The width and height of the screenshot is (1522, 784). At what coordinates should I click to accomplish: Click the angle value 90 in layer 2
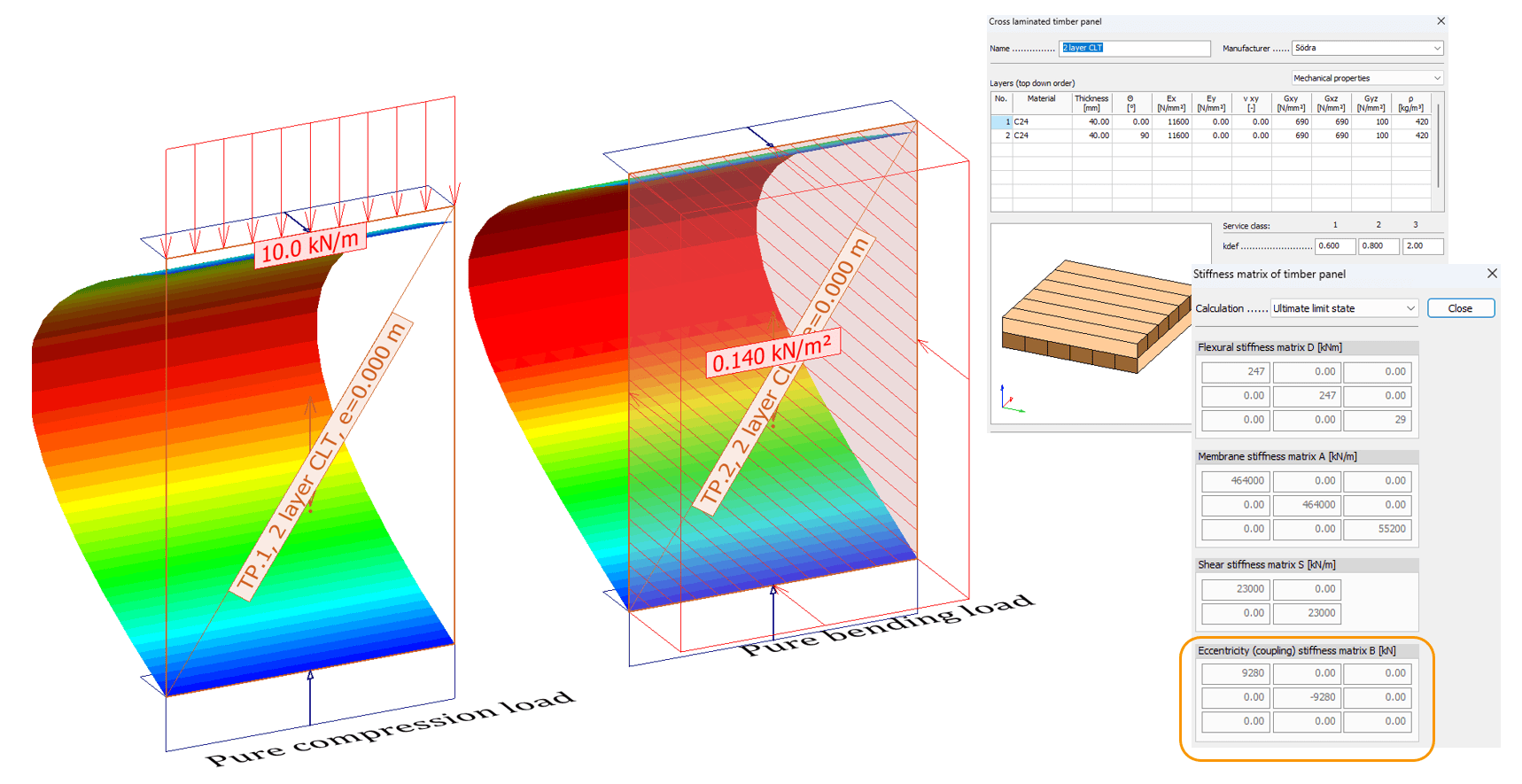(1131, 136)
